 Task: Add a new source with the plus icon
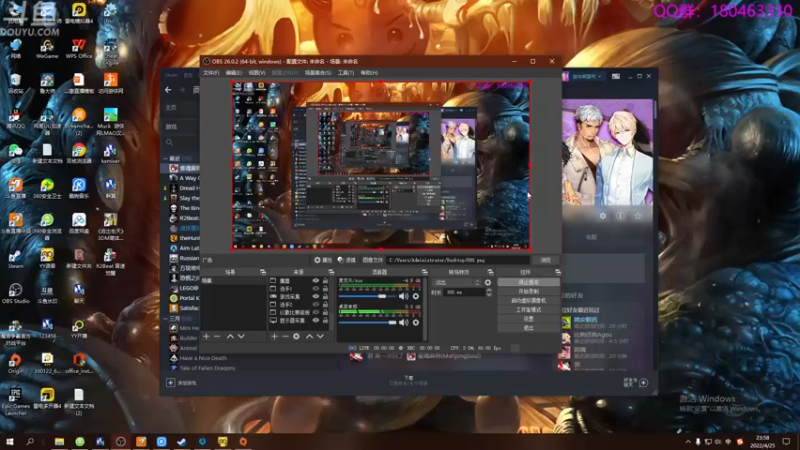(x=274, y=336)
